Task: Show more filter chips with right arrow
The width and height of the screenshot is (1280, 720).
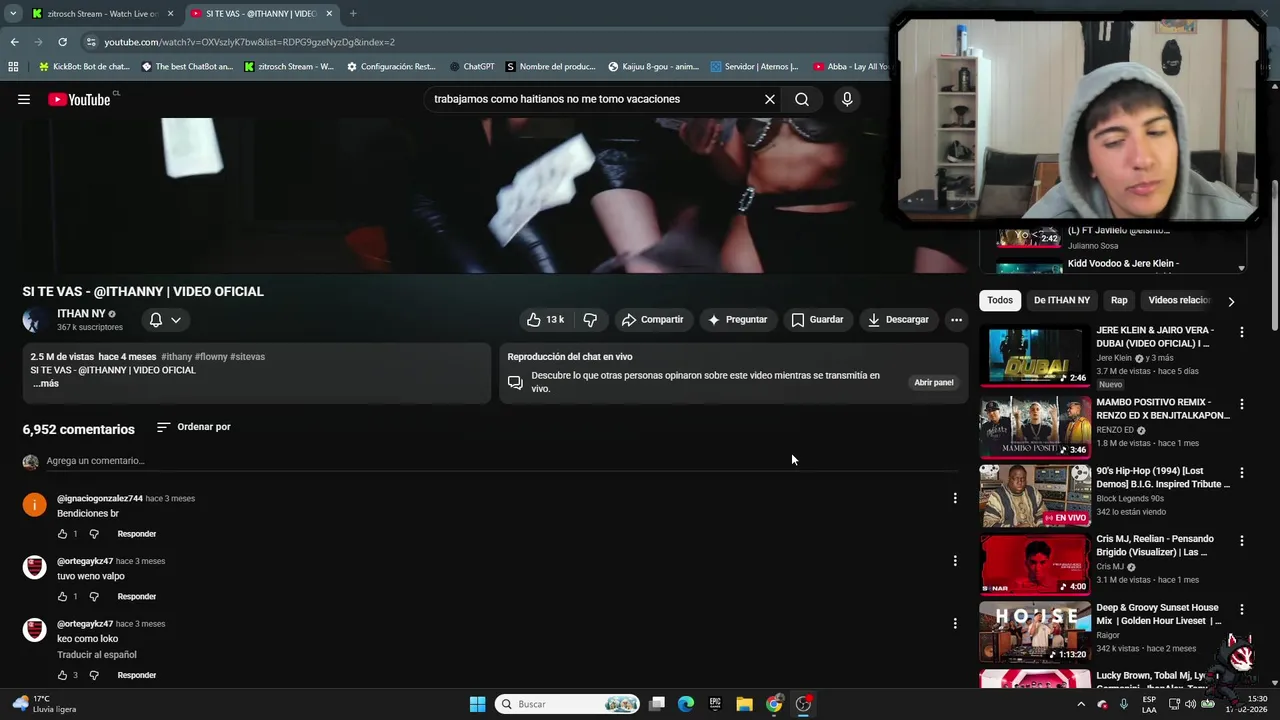Action: pyautogui.click(x=1231, y=301)
